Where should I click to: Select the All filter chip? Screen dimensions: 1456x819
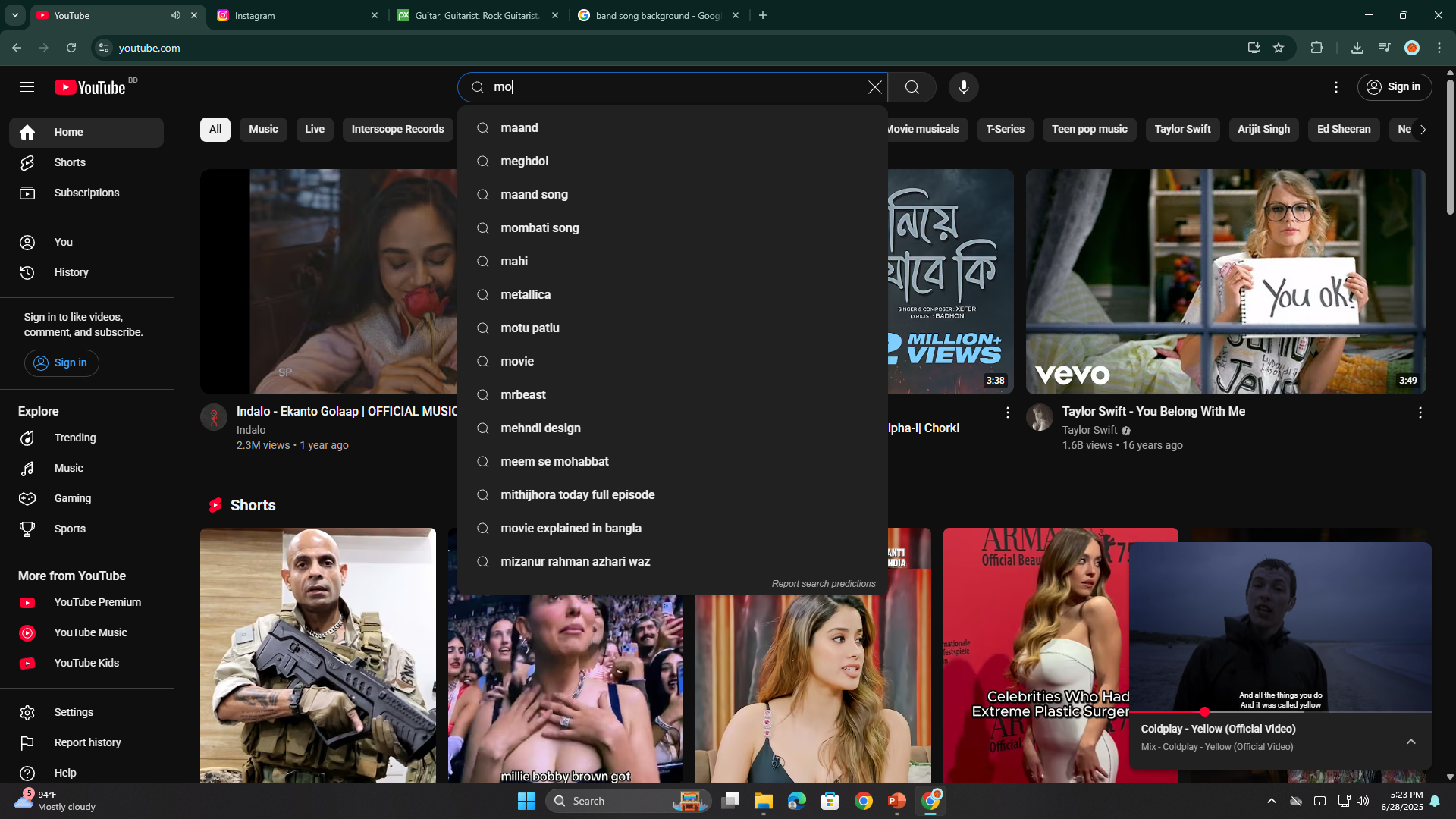[x=215, y=130]
